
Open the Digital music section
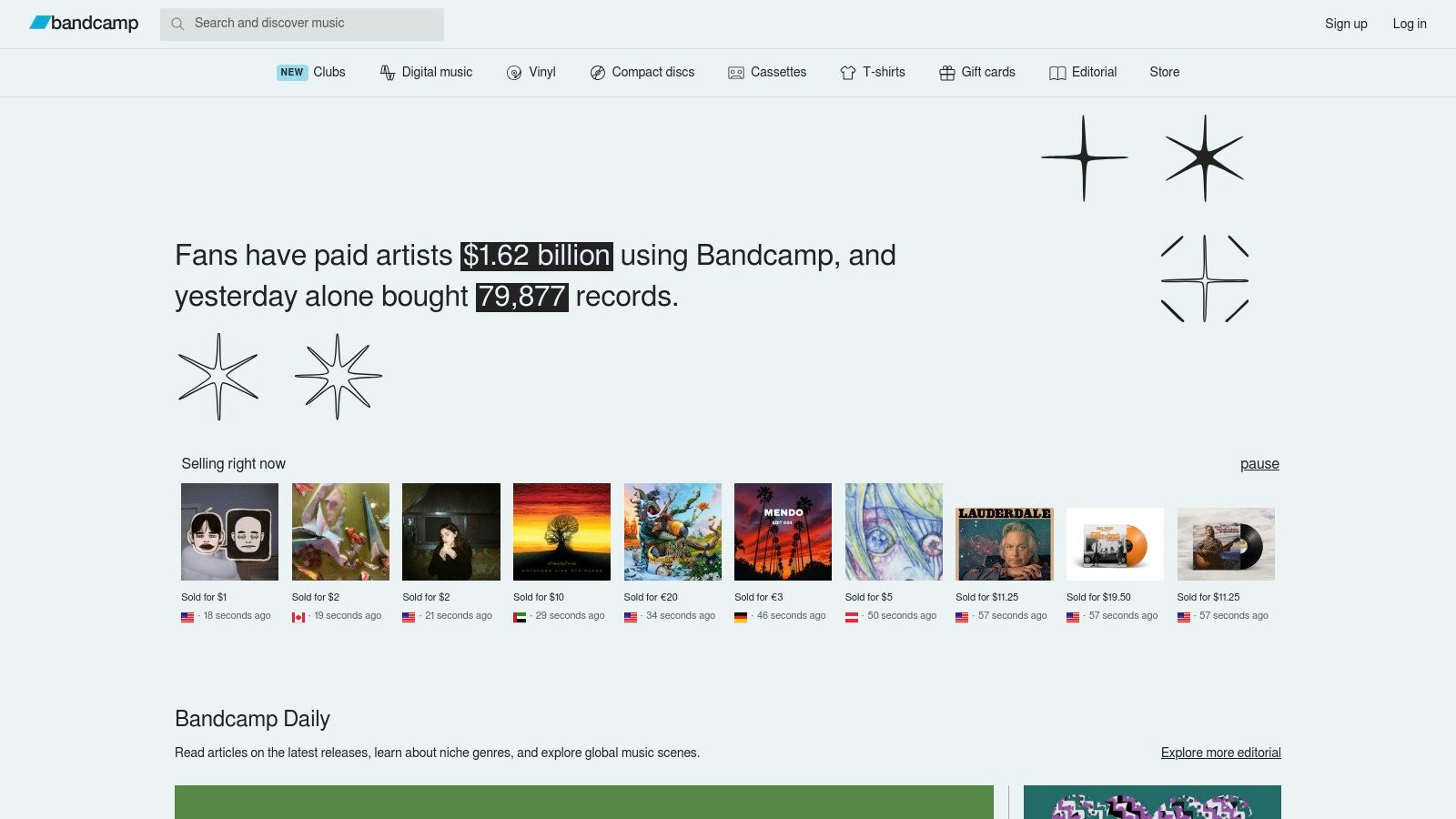[437, 72]
